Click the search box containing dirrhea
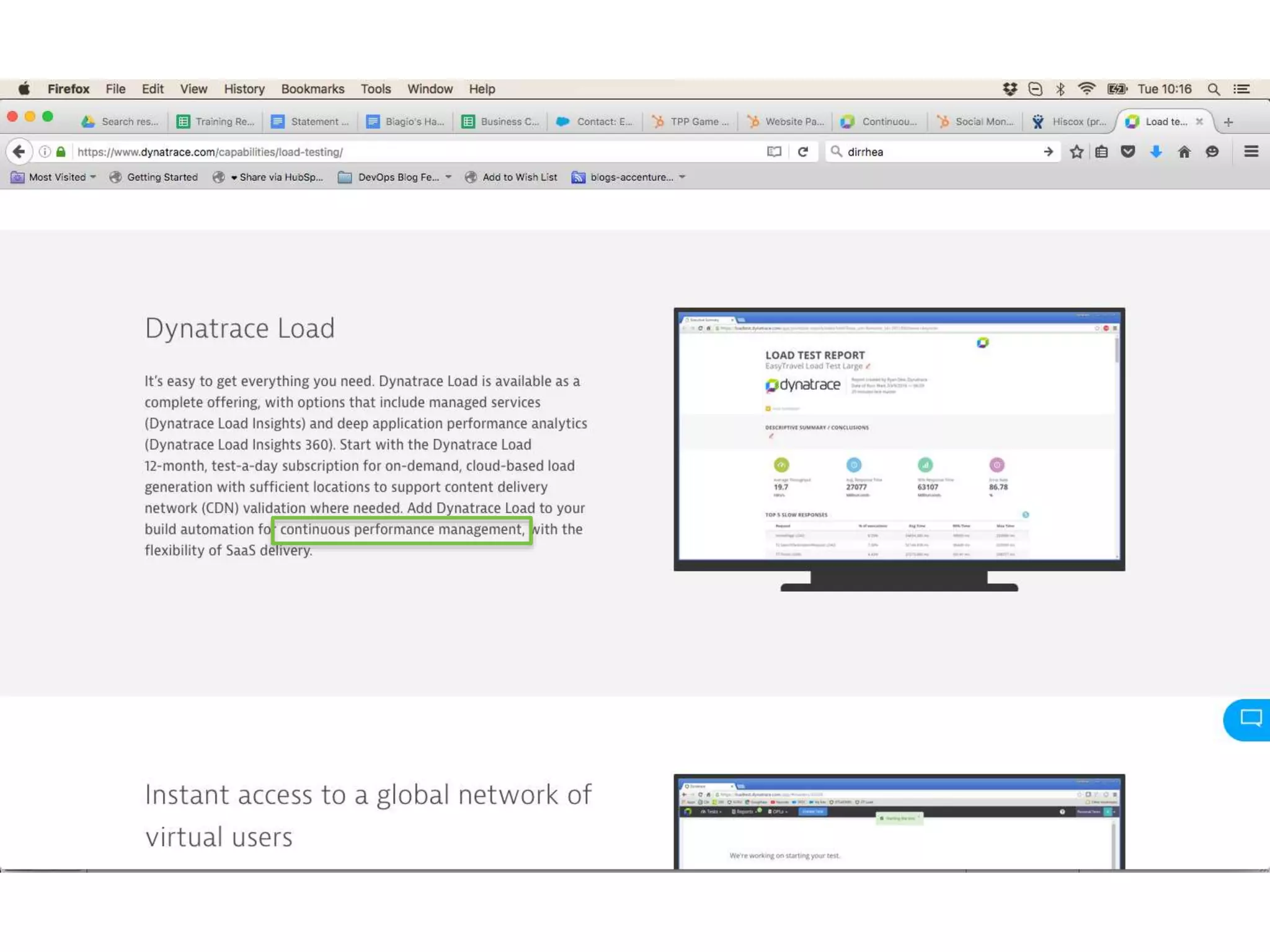Screen dimensions: 1270x952 point(943,152)
